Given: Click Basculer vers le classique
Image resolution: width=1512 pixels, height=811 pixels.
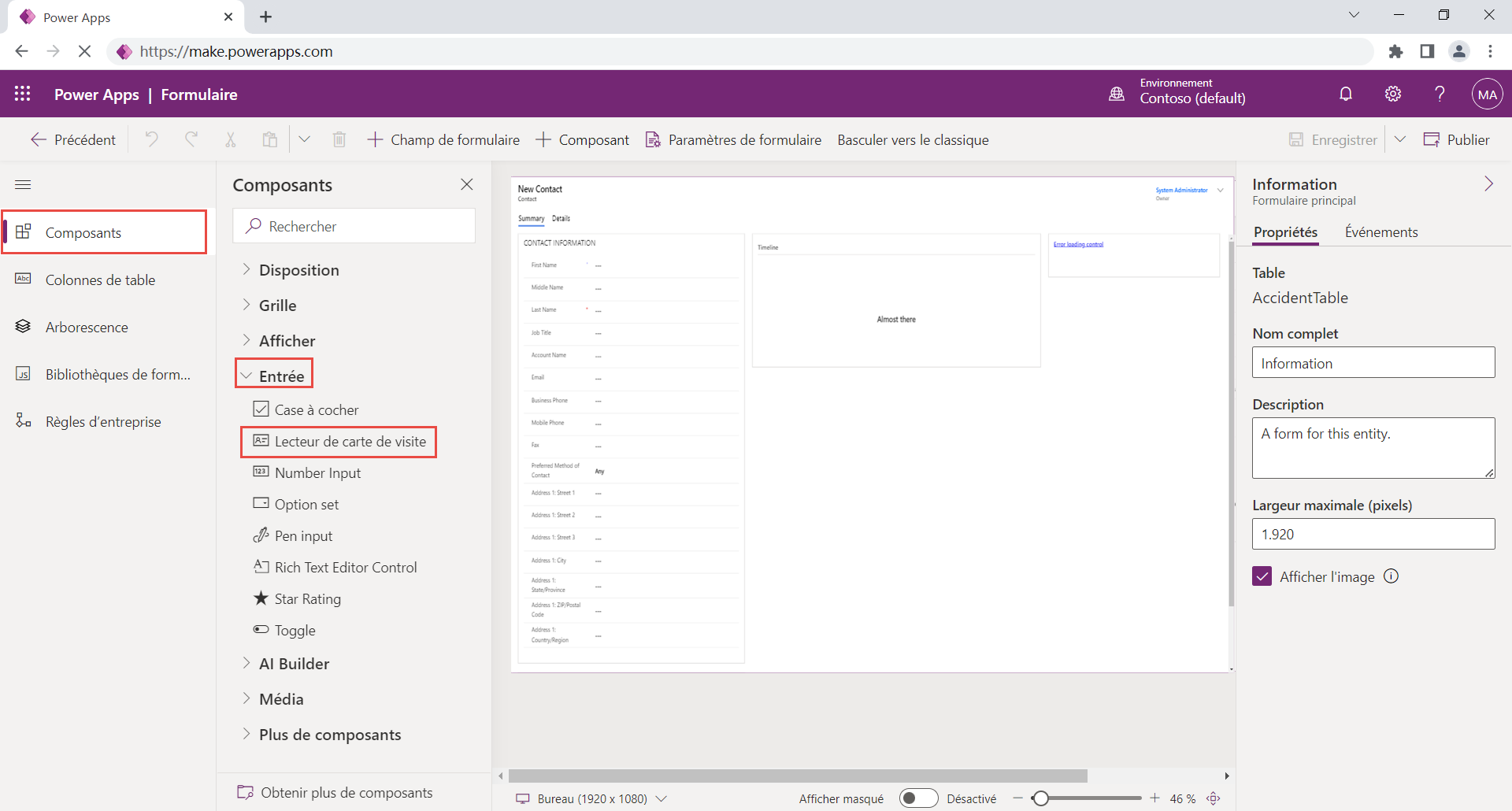Looking at the screenshot, I should [x=913, y=139].
